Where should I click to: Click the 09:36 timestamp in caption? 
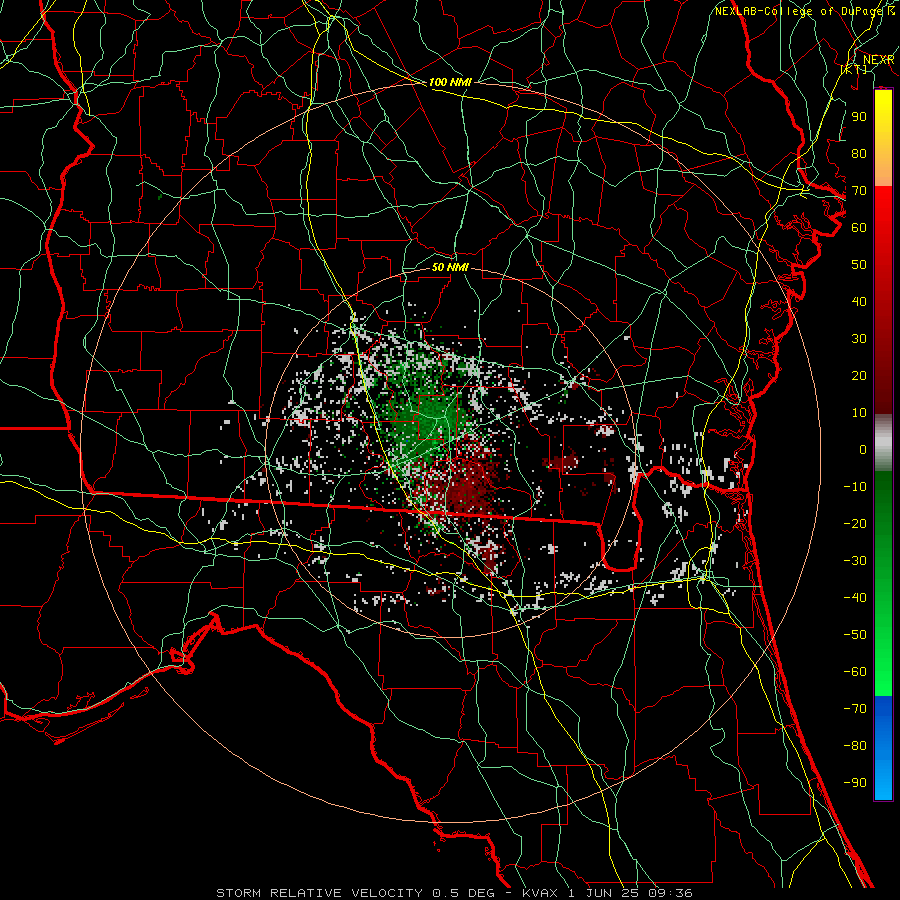coord(670,893)
